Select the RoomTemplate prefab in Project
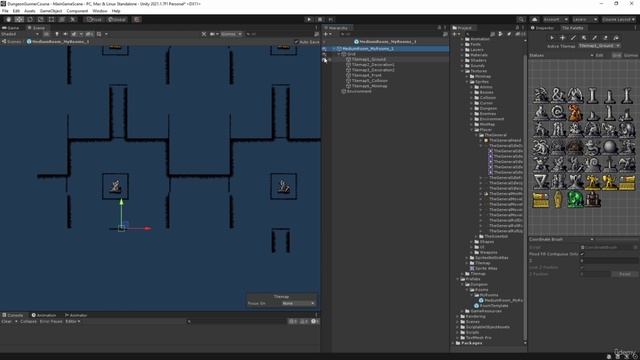 491,306
